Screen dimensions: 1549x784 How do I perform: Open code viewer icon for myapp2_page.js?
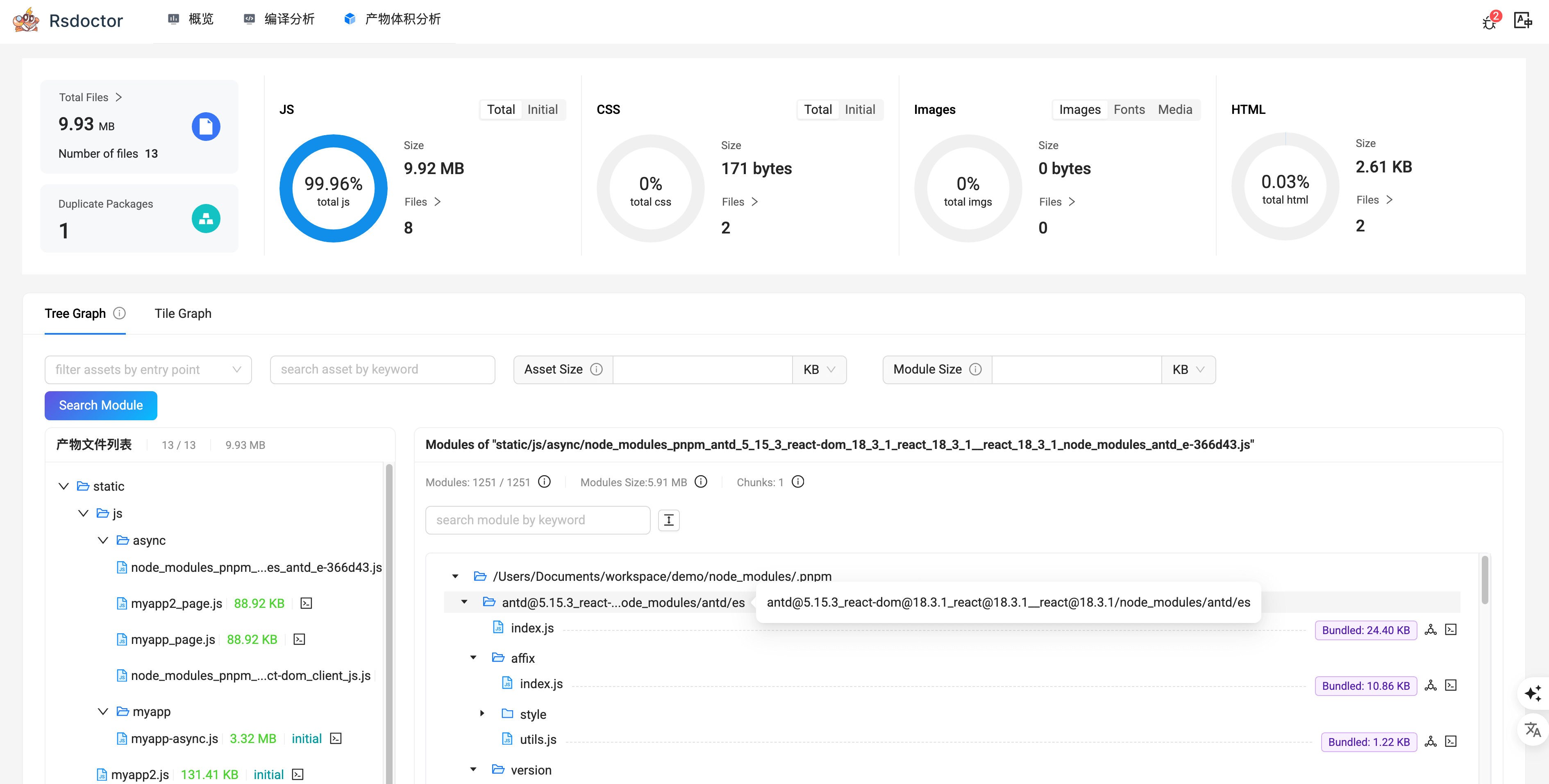tap(306, 603)
